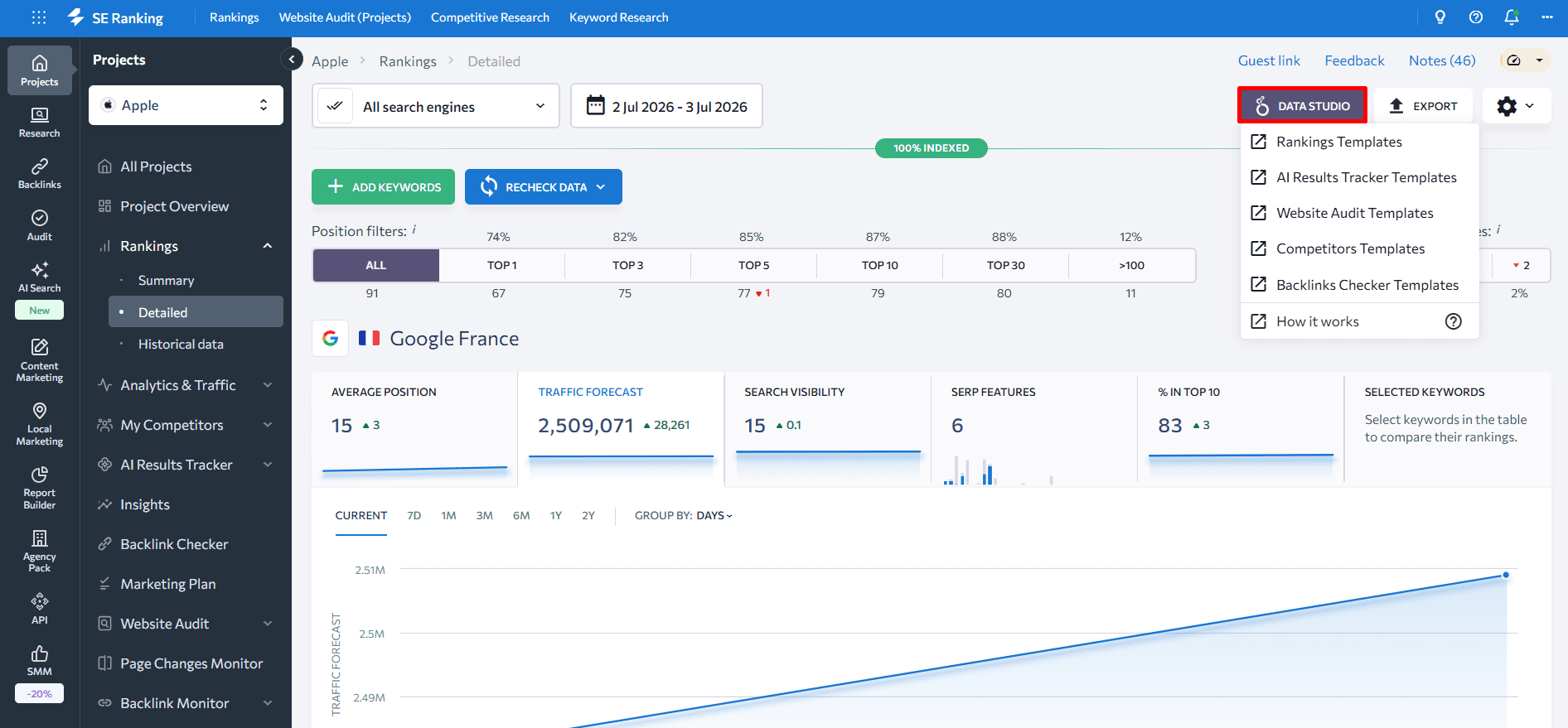Viewport: 1568px width, 728px height.
Task: Open the date range picker field
Action: [x=666, y=106]
